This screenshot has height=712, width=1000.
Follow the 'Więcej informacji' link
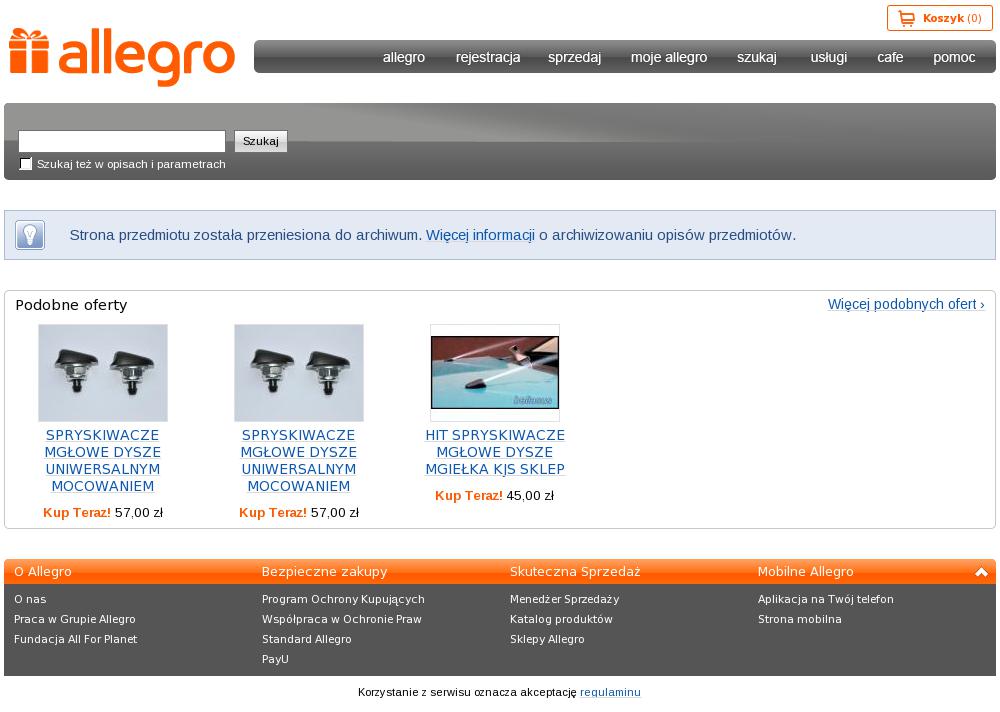coord(480,235)
